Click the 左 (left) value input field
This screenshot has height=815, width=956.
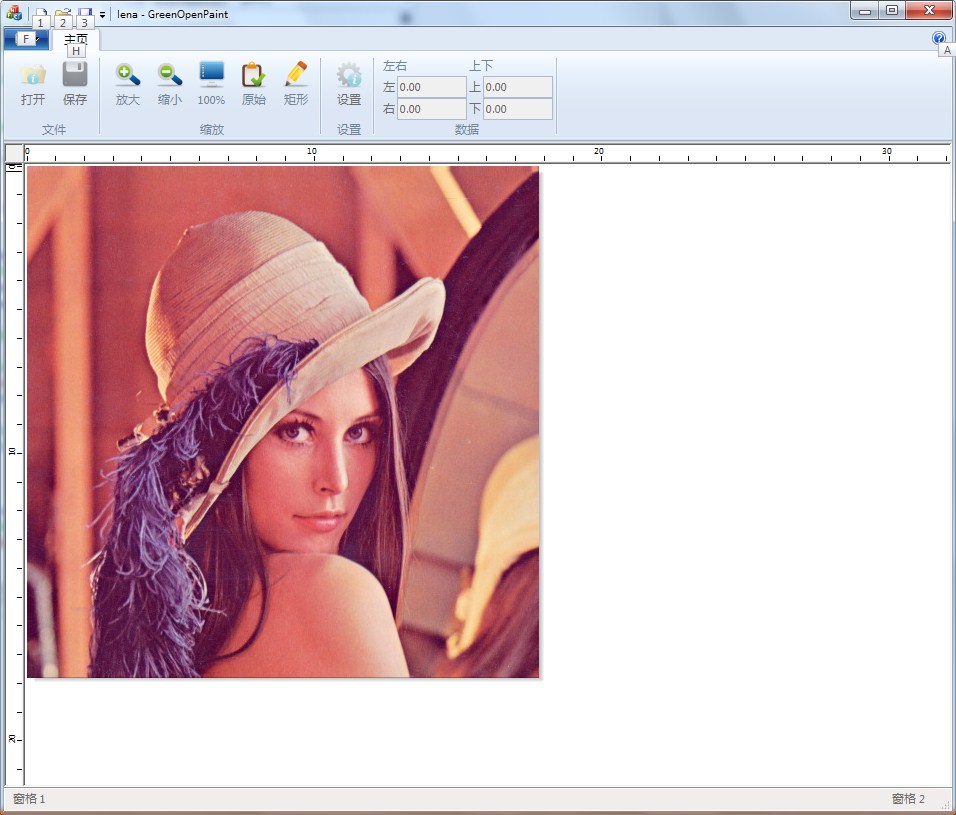[431, 88]
